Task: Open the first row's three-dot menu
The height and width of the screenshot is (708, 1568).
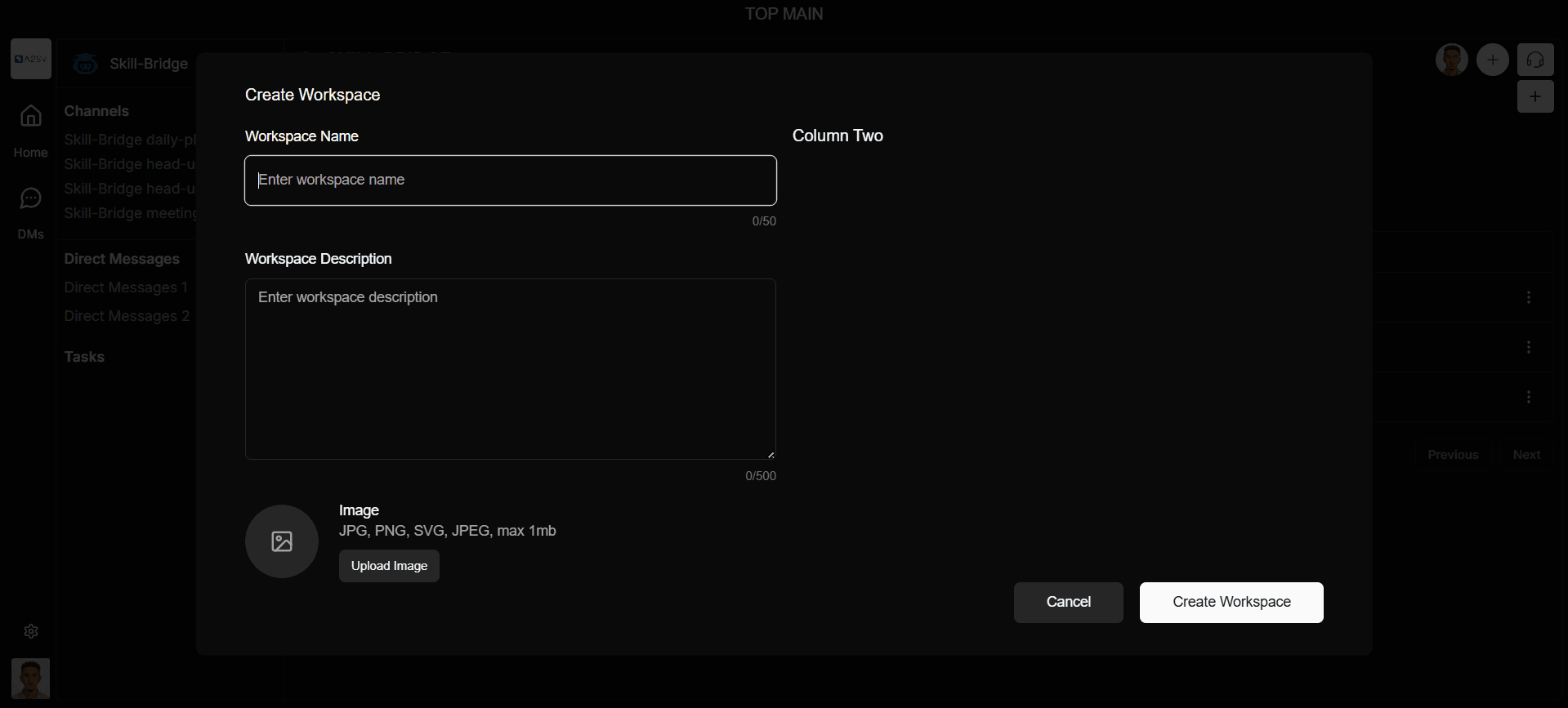Action: click(1529, 297)
